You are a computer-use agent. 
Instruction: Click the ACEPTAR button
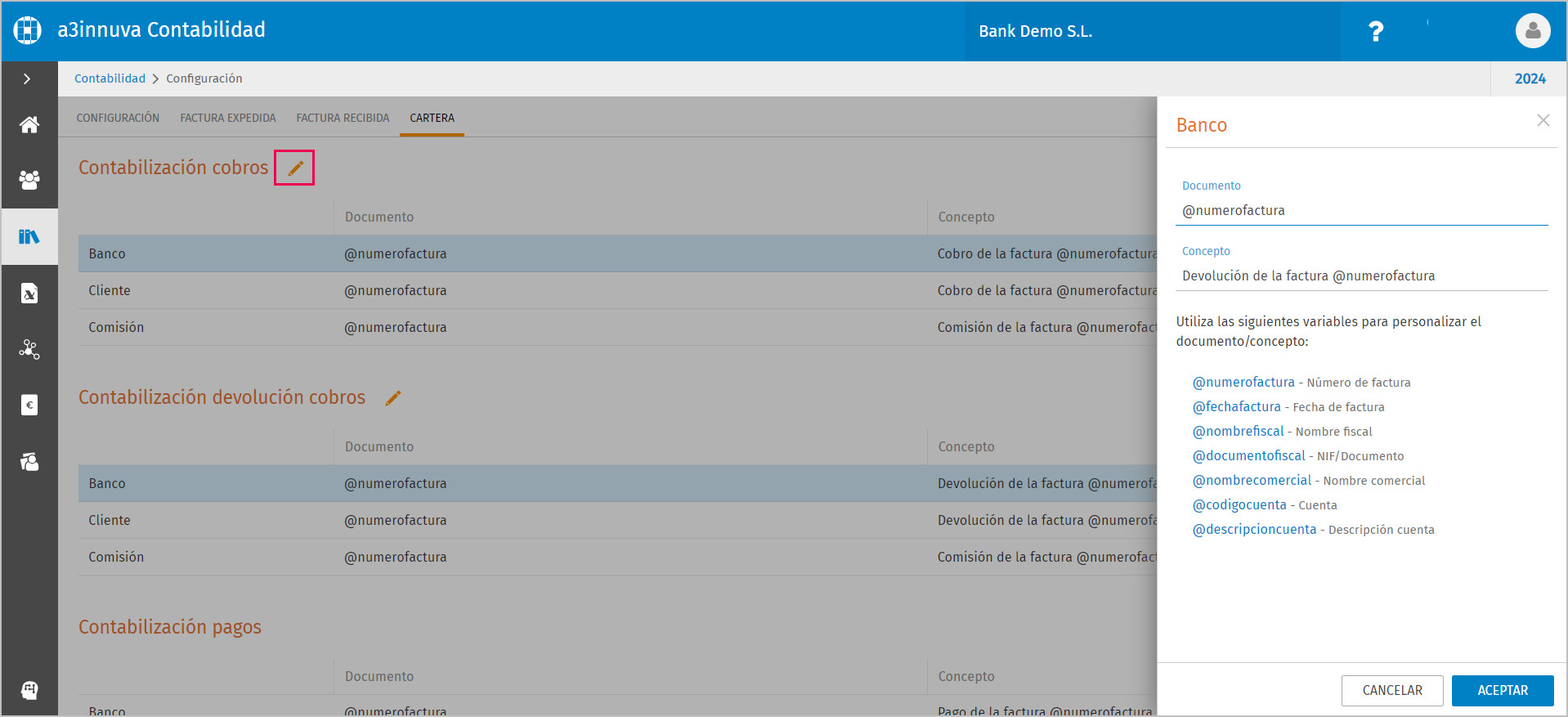pyautogui.click(x=1503, y=690)
